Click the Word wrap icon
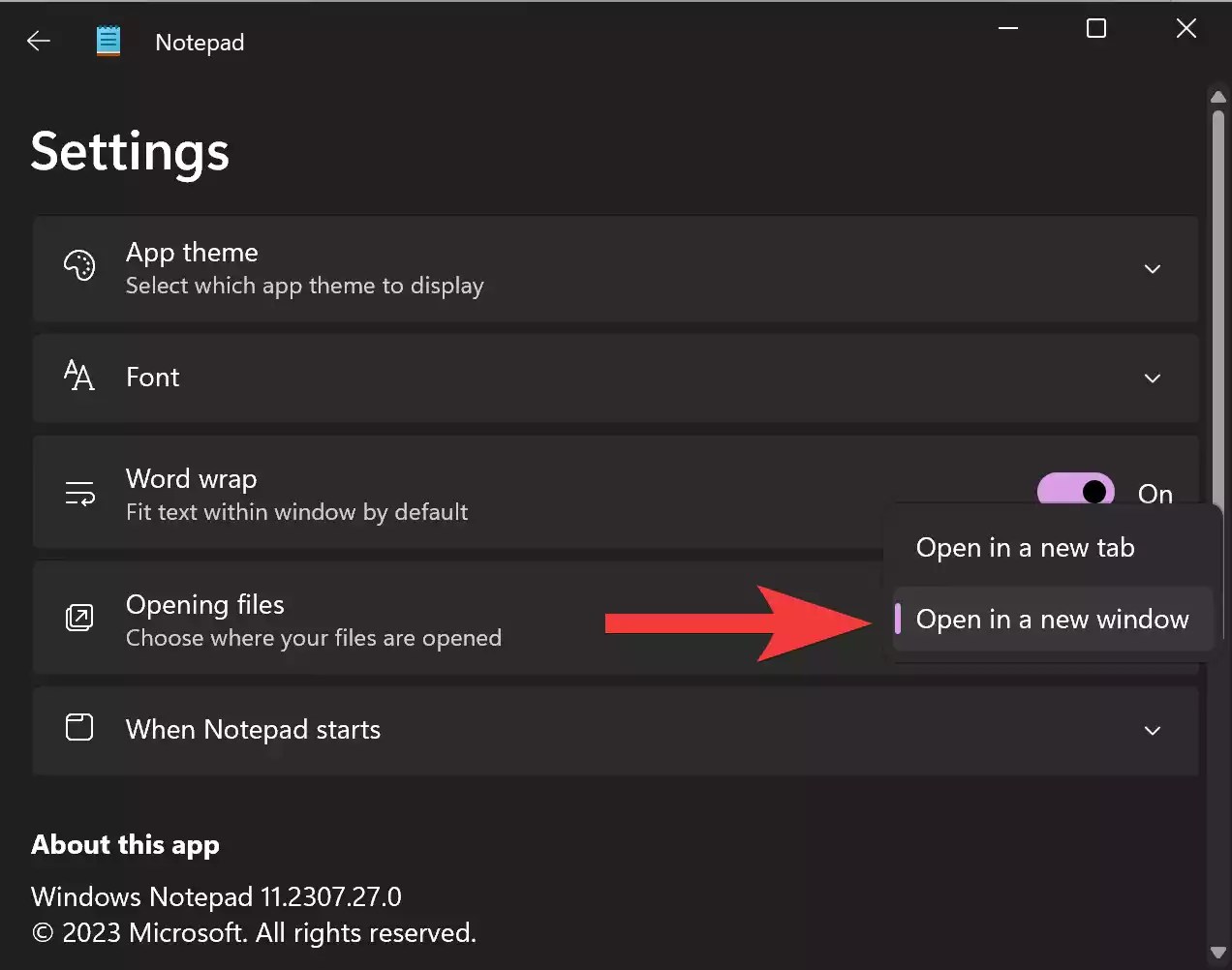Viewport: 1232px width, 970px height. (78, 493)
